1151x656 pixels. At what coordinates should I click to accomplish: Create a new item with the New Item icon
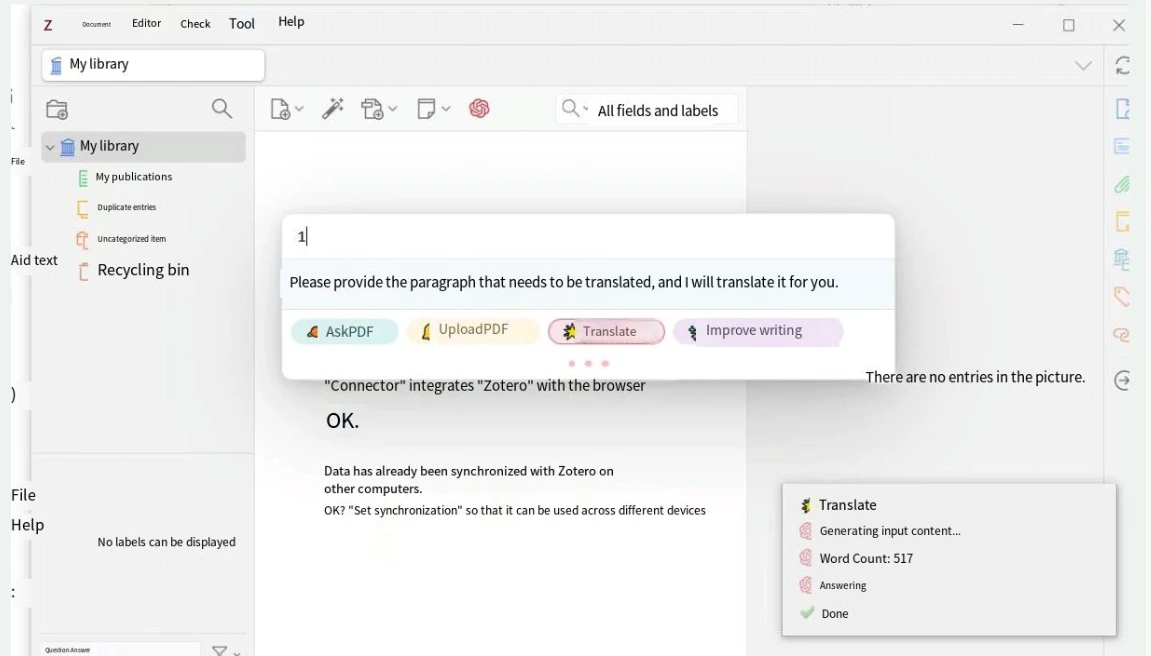point(281,109)
